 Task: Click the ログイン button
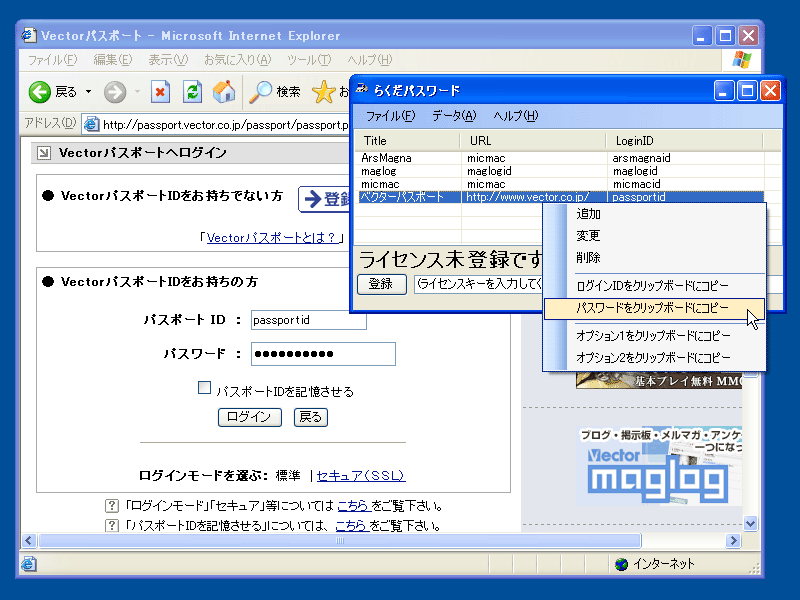pyautogui.click(x=249, y=417)
